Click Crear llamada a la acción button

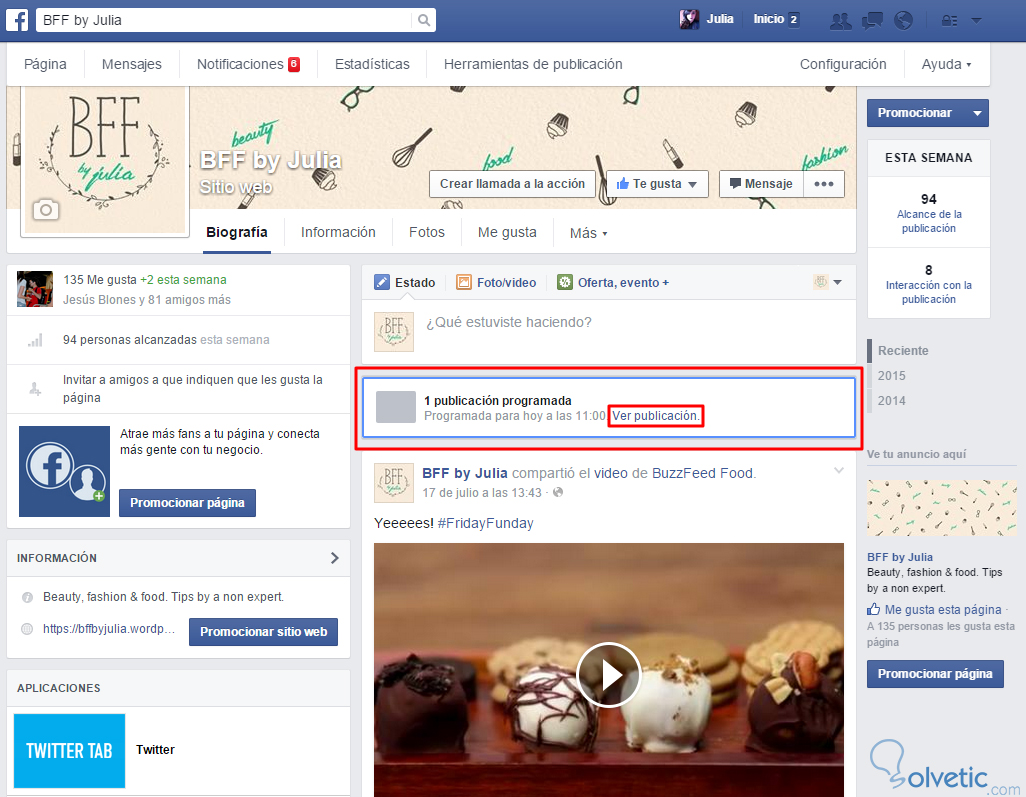tap(512, 184)
